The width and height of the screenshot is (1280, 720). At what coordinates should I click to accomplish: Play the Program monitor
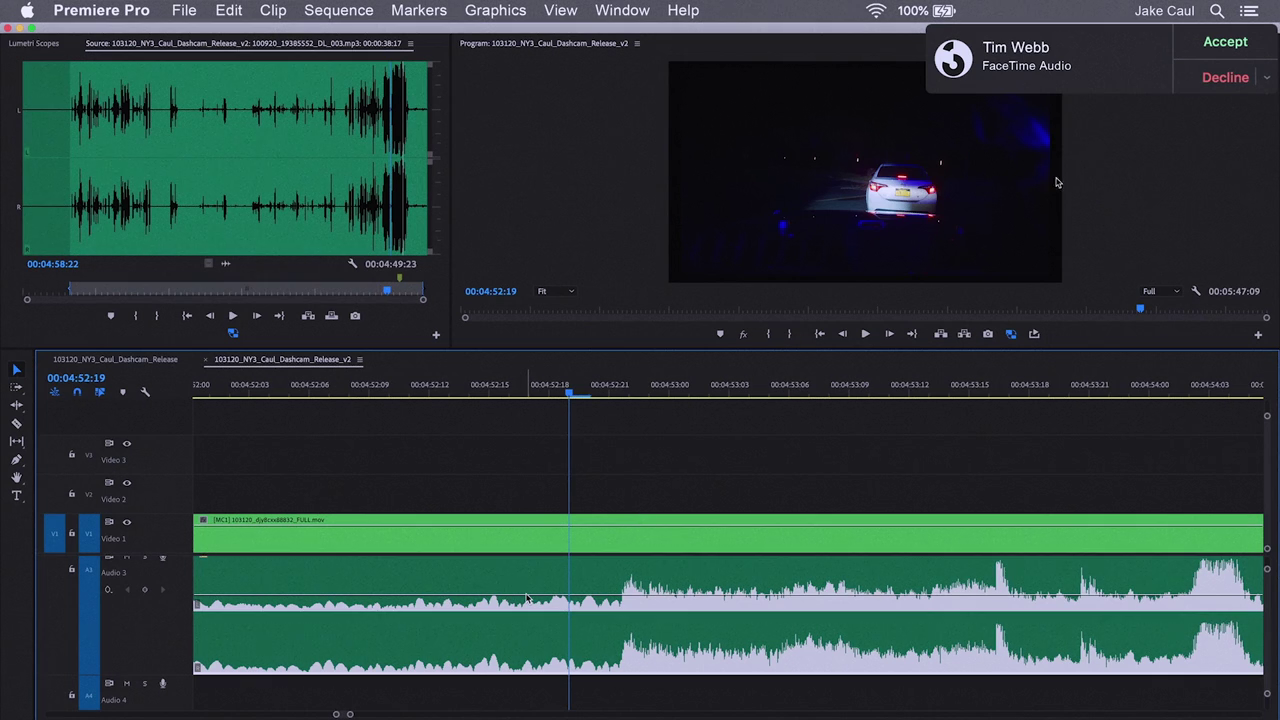click(865, 334)
